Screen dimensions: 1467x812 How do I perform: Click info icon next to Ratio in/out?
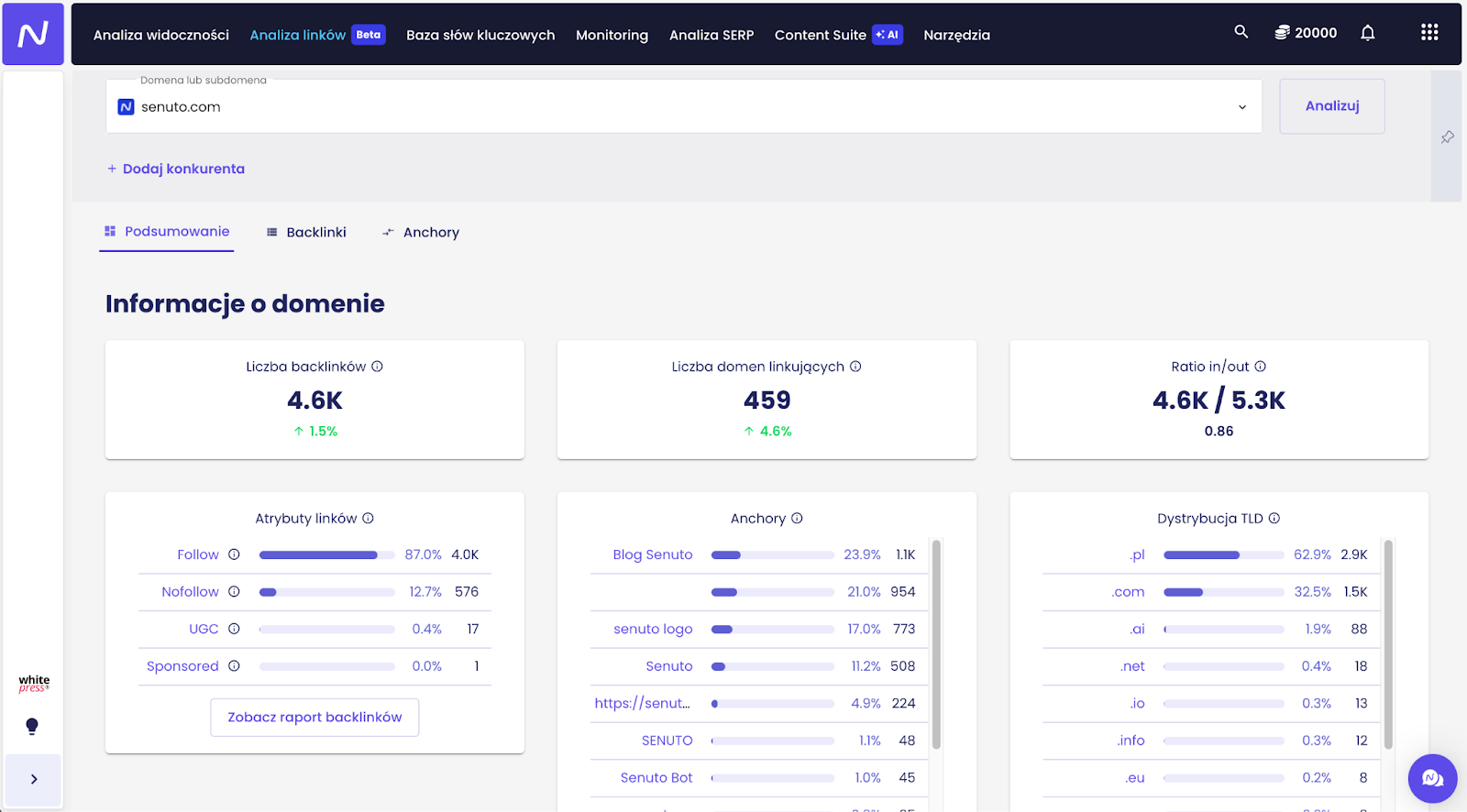click(x=1260, y=367)
